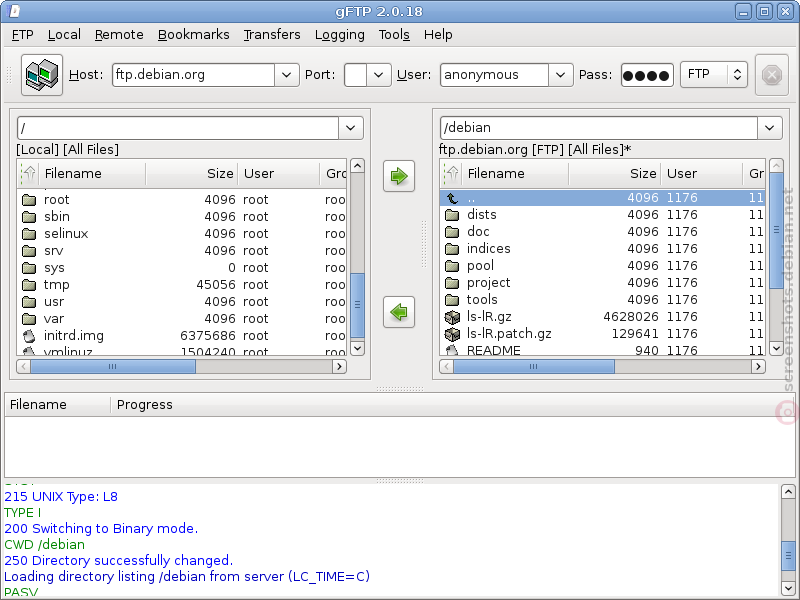Click the local path input field
The height and width of the screenshot is (600, 800).
tap(178, 128)
